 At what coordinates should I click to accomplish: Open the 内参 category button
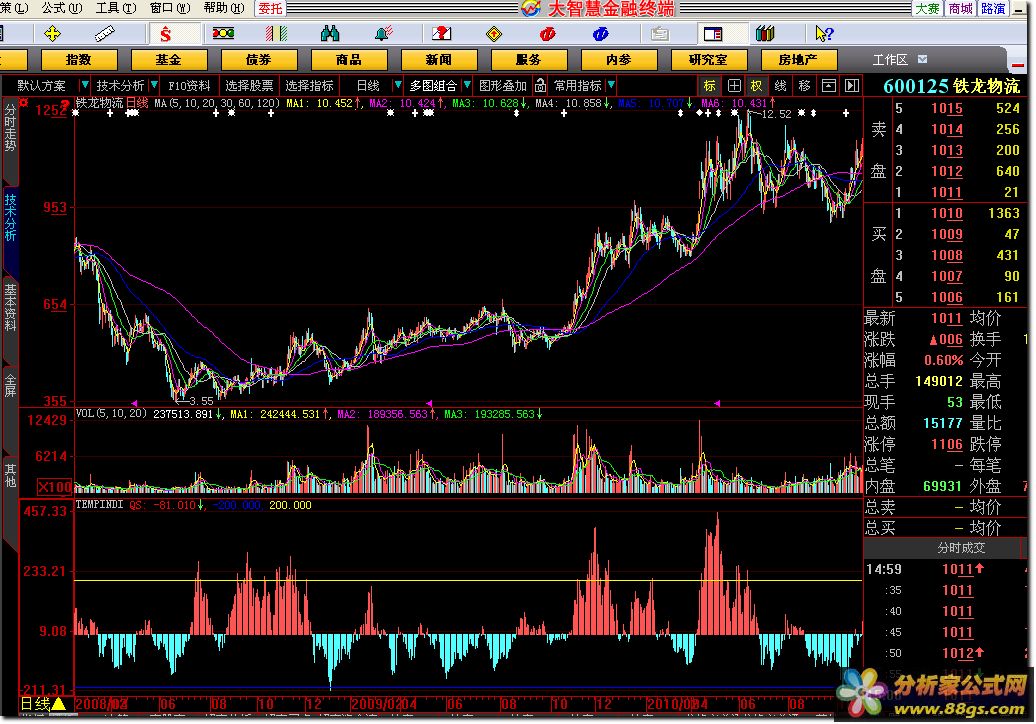tap(618, 59)
